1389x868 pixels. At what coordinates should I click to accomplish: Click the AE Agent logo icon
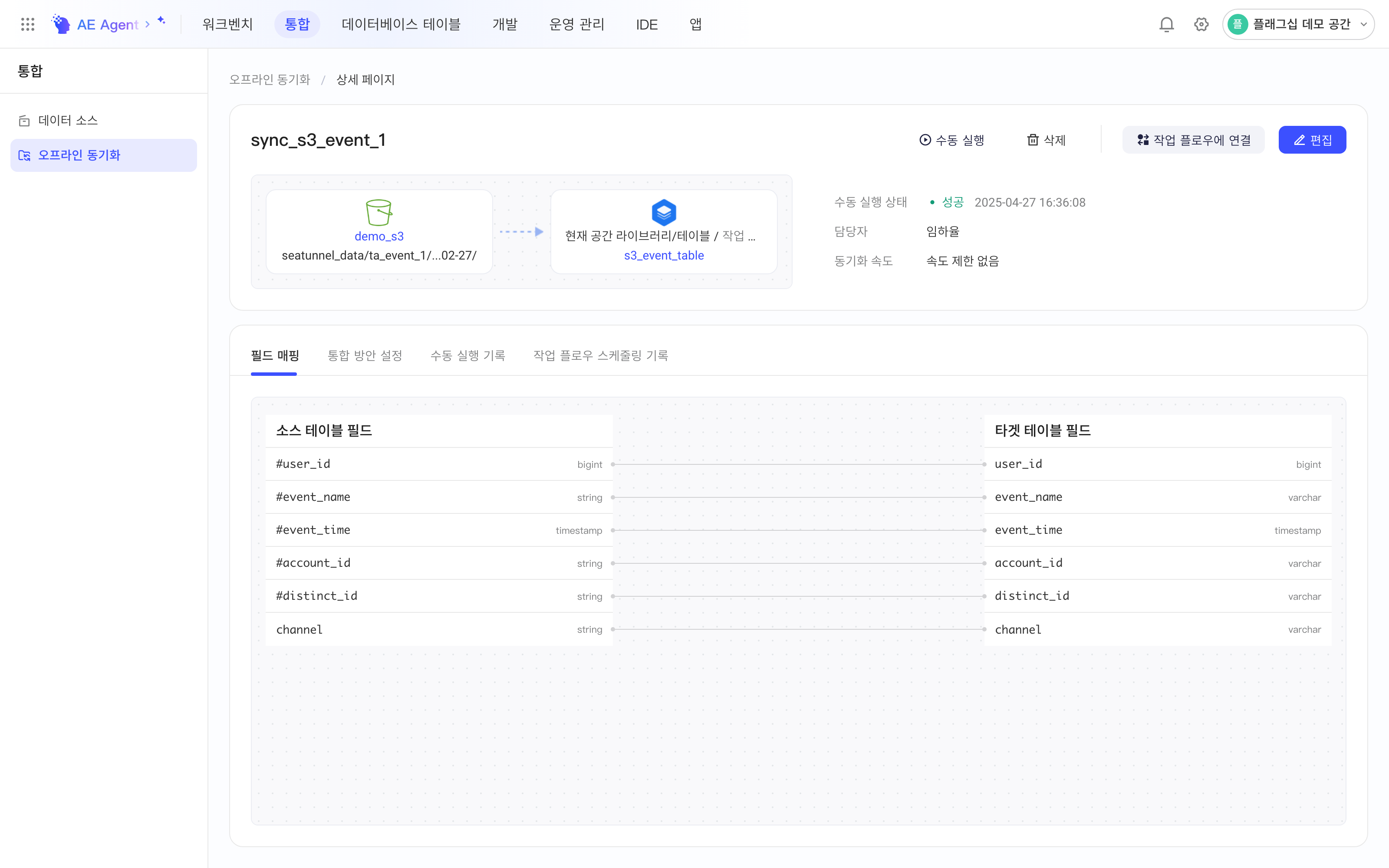pyautogui.click(x=61, y=24)
